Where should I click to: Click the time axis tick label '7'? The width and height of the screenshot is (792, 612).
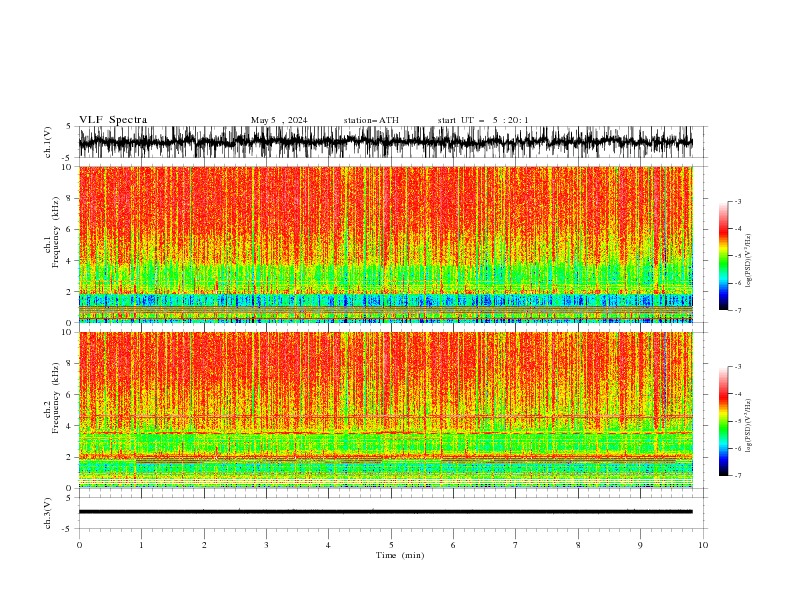coord(516,545)
